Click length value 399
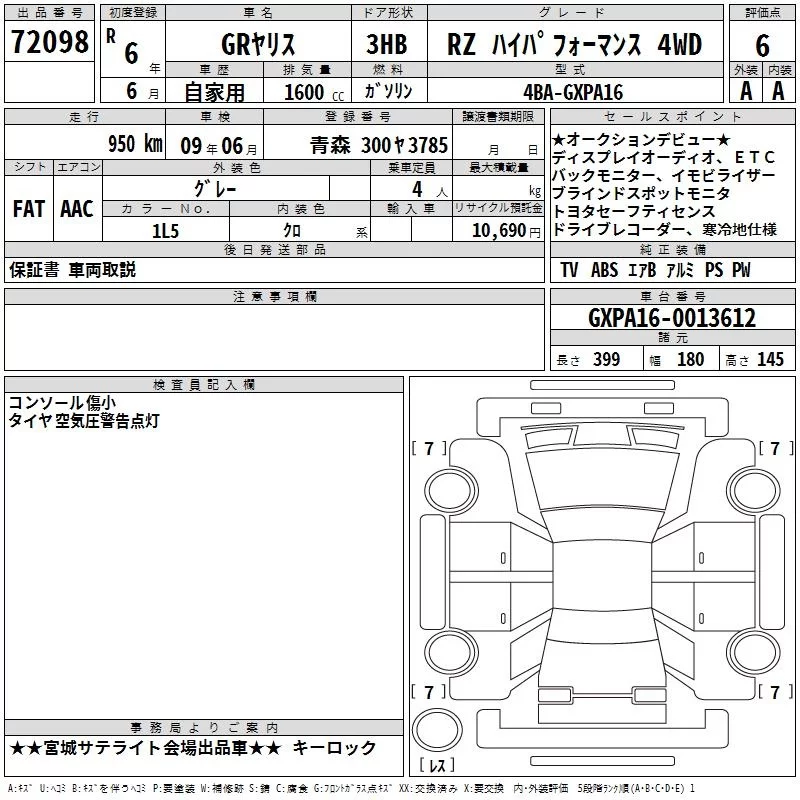The width and height of the screenshot is (800, 800). (606, 359)
